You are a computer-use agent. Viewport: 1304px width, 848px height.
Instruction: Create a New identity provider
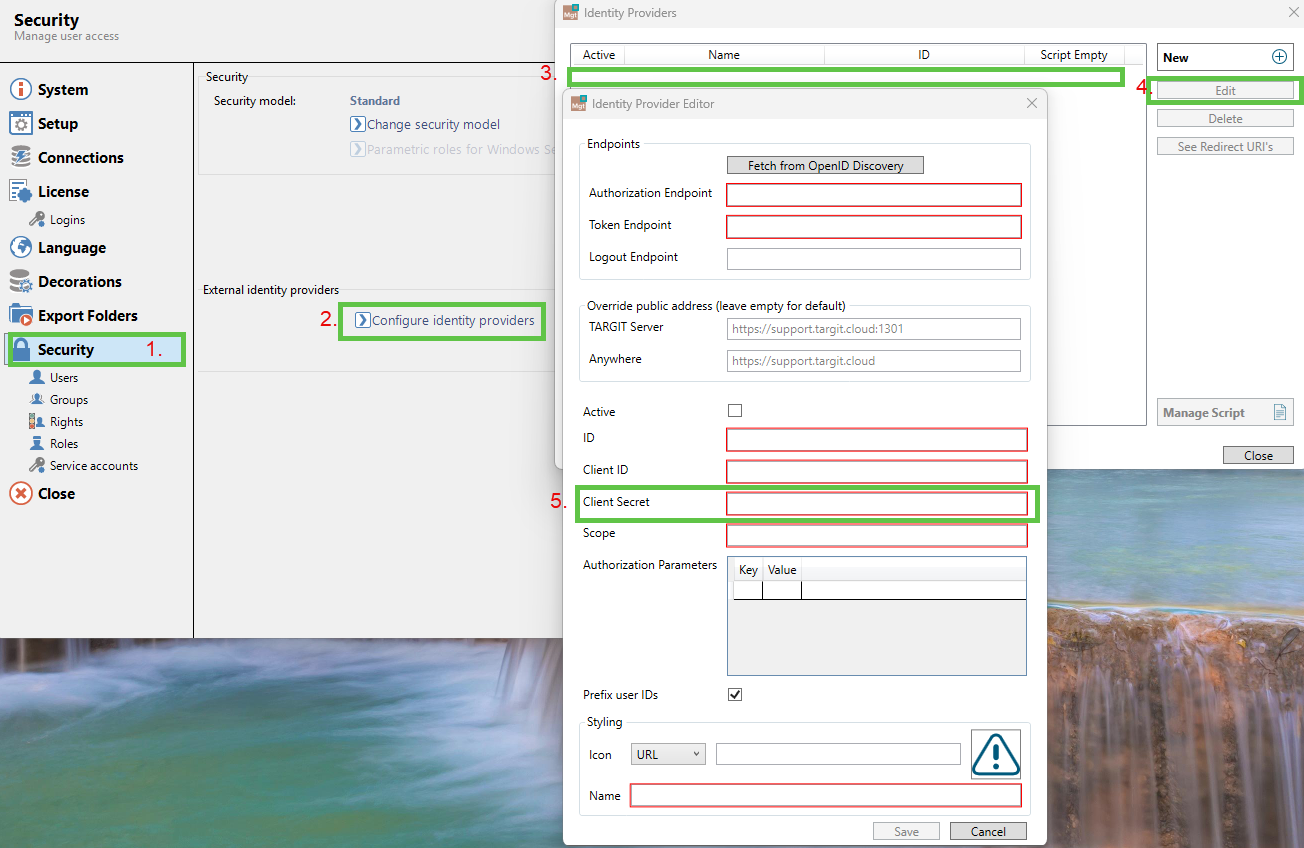[1224, 57]
